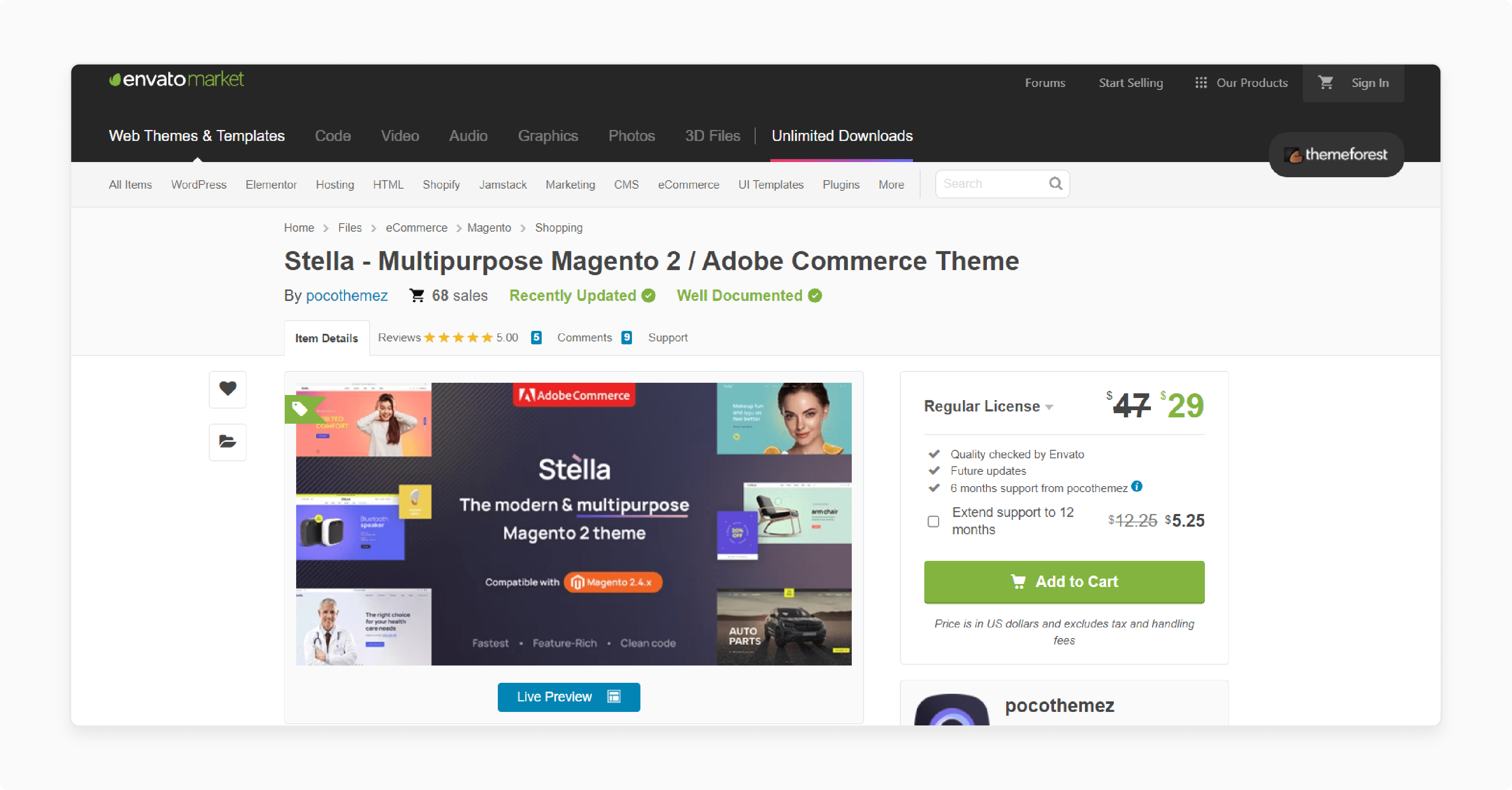This screenshot has height=790, width=1512.
Task: Go to HTML category
Action: tap(388, 184)
